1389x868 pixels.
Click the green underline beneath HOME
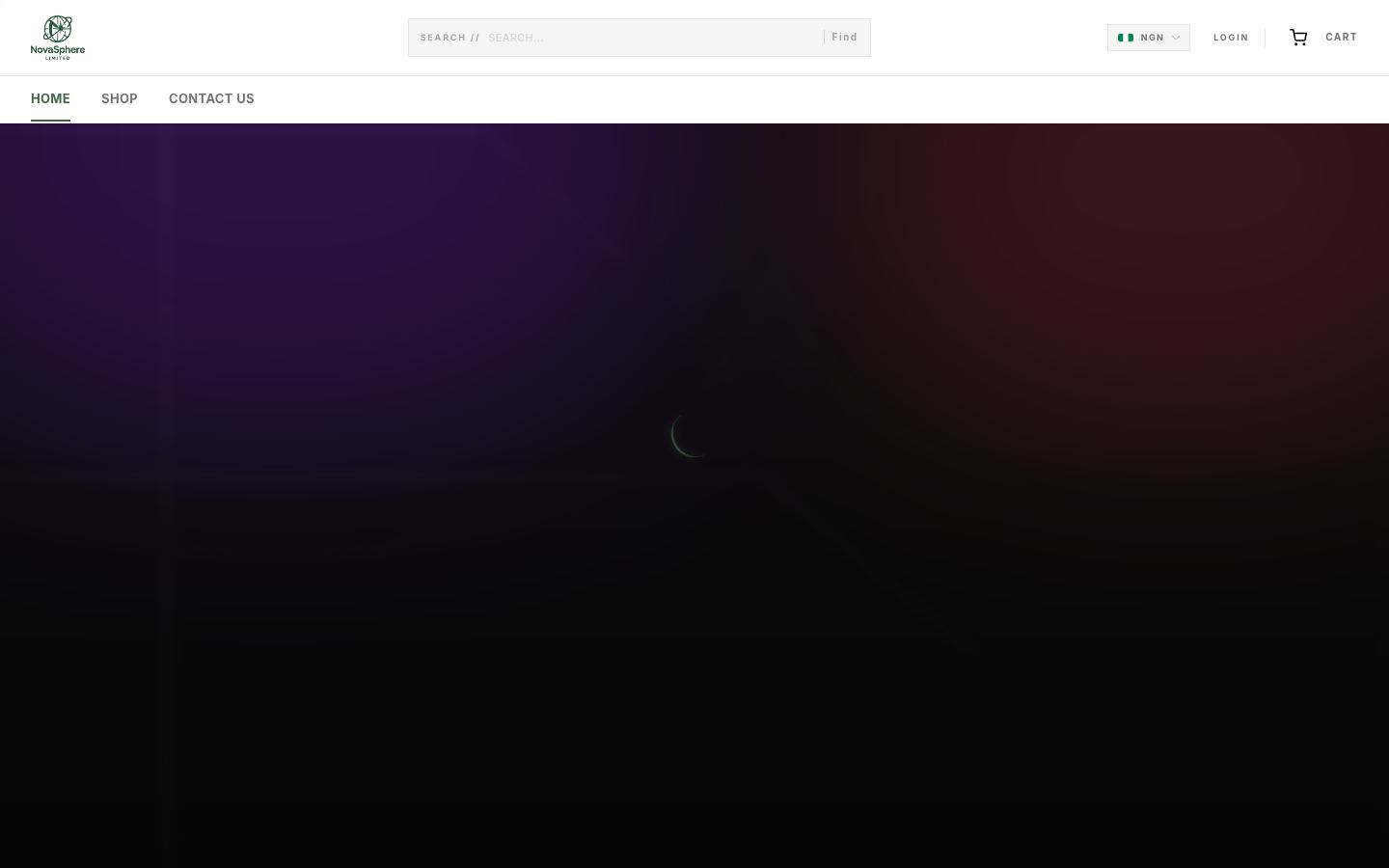coord(50,121)
